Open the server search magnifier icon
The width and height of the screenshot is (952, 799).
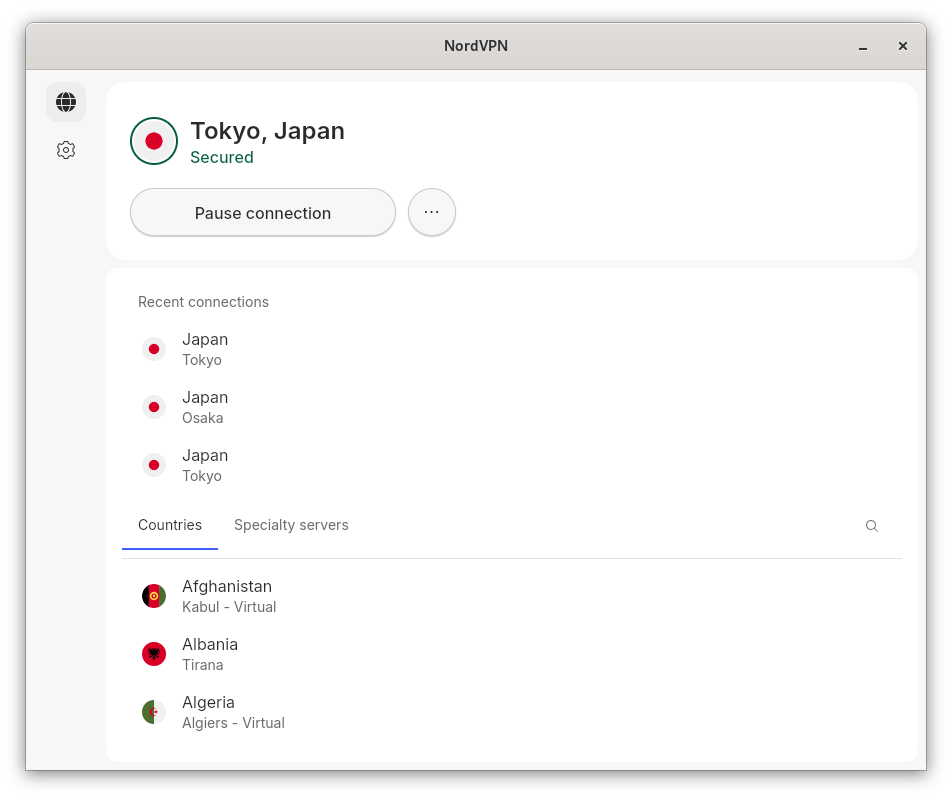click(871, 526)
